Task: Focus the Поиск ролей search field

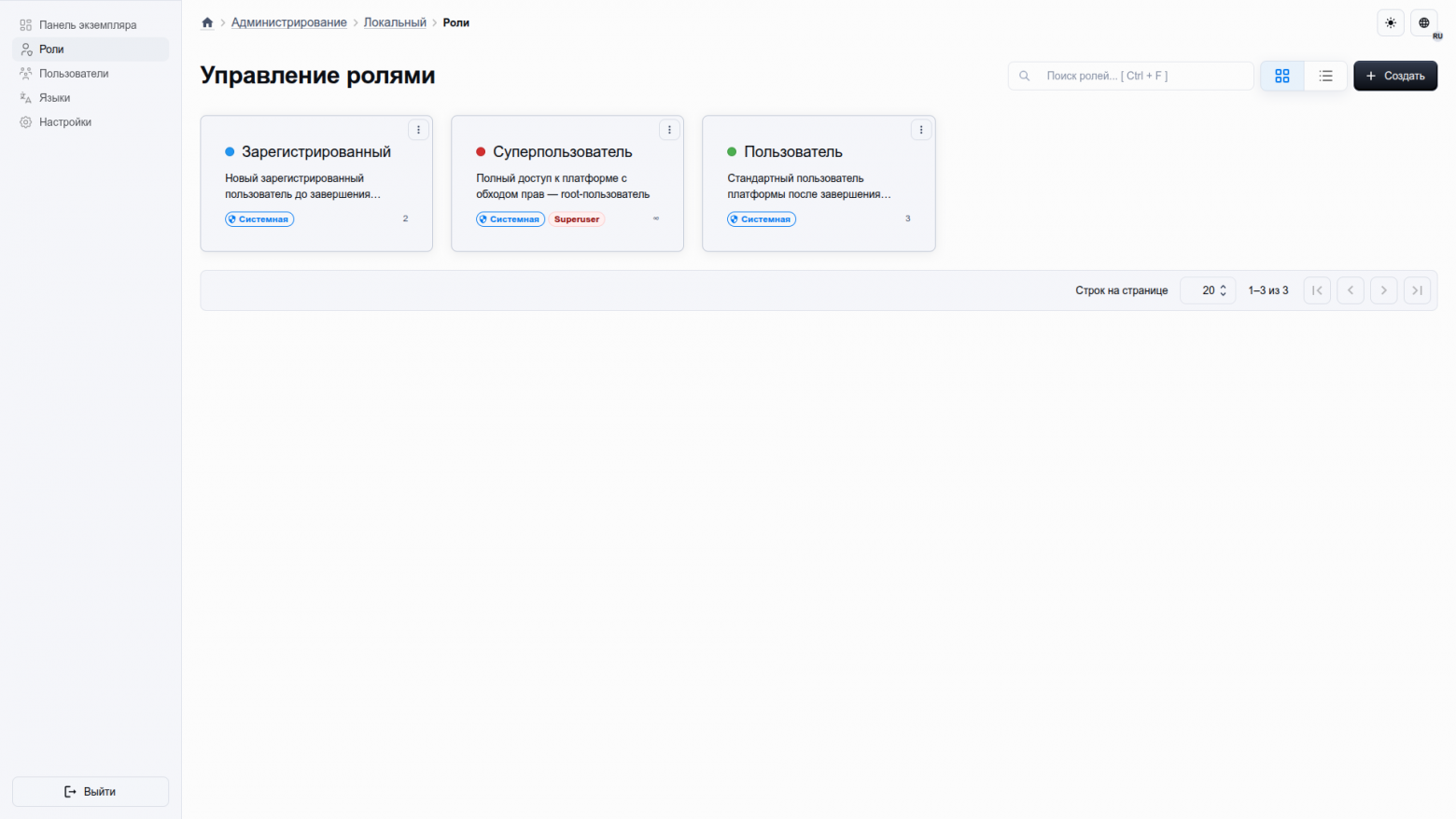Action: point(1131,76)
